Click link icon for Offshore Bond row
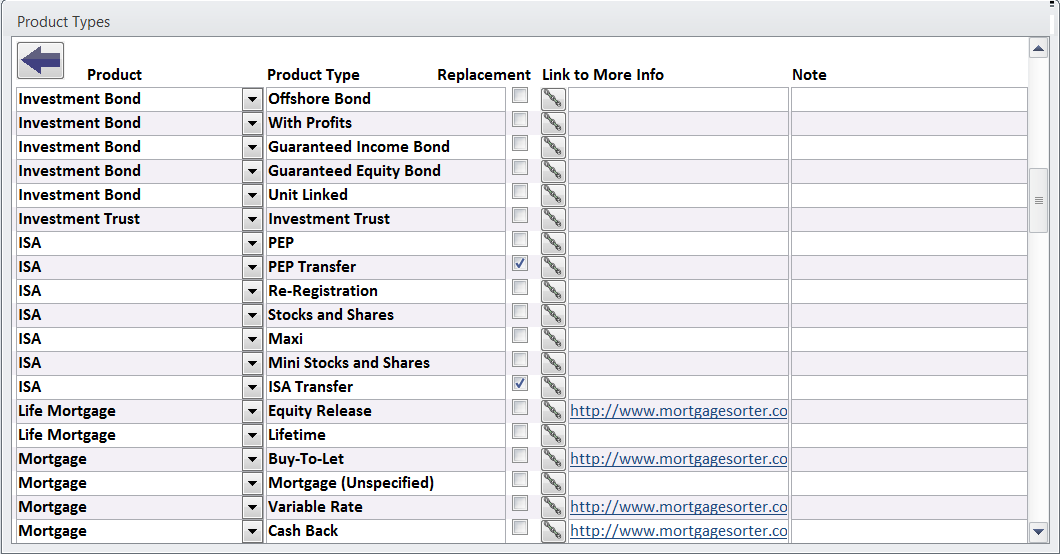This screenshot has height=554, width=1060. pos(553,99)
